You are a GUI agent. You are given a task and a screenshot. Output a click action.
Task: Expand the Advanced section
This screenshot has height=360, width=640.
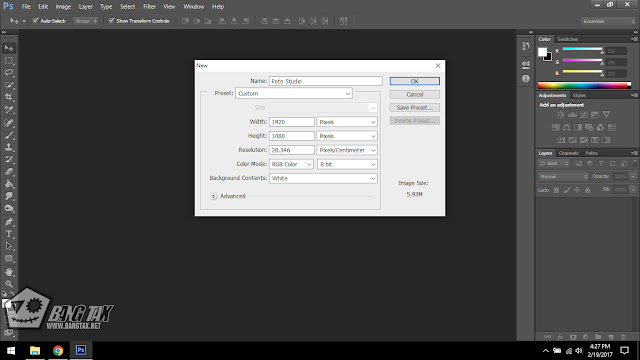pos(213,196)
